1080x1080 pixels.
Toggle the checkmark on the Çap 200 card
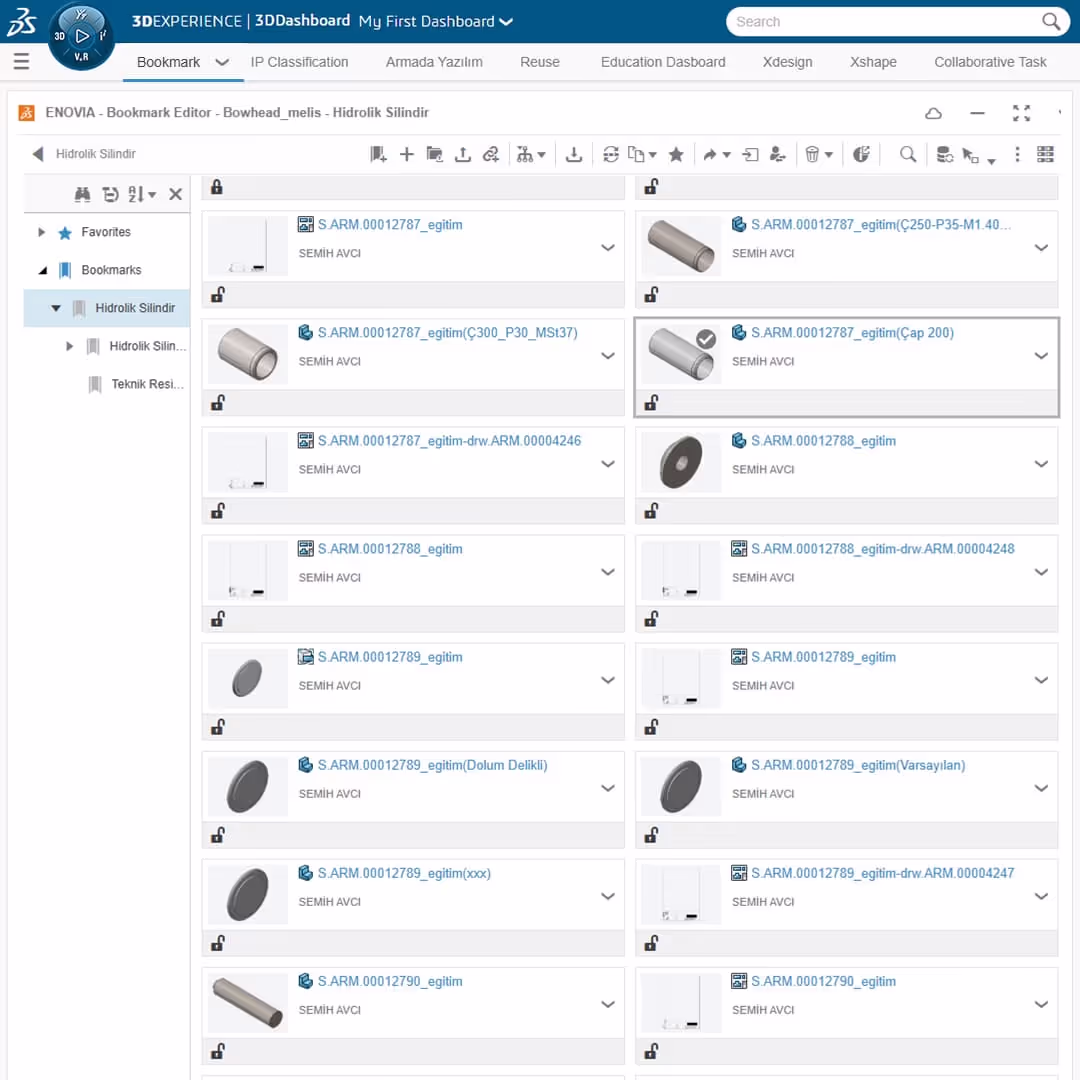point(705,339)
